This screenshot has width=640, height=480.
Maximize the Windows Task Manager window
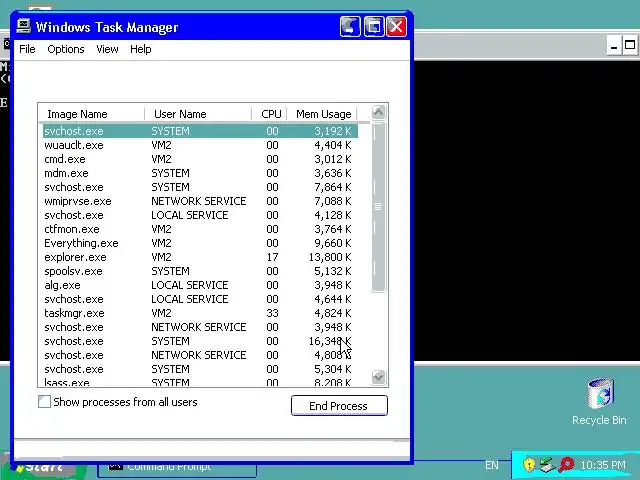373,27
